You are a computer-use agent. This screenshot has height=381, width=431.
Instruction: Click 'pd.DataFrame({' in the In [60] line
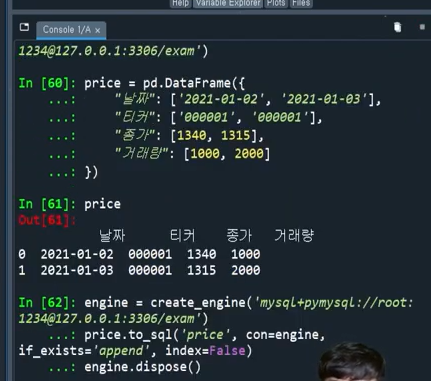[x=194, y=83]
